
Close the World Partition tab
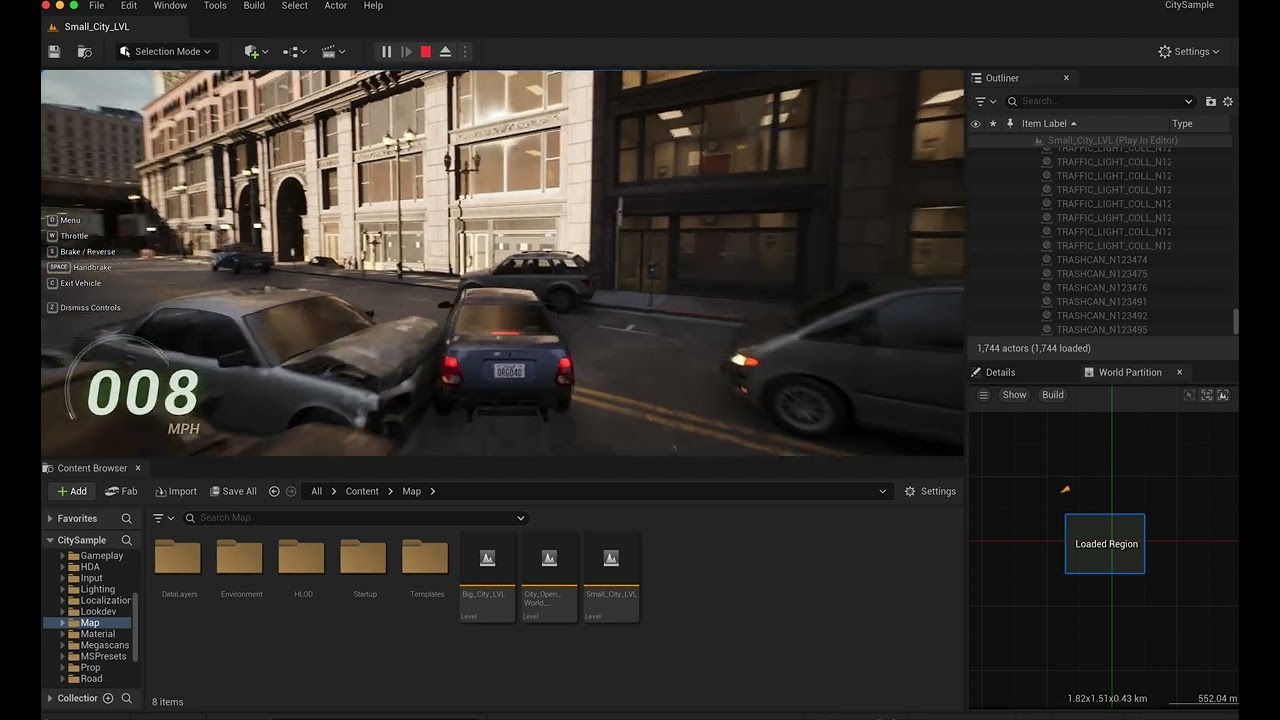pos(1179,372)
